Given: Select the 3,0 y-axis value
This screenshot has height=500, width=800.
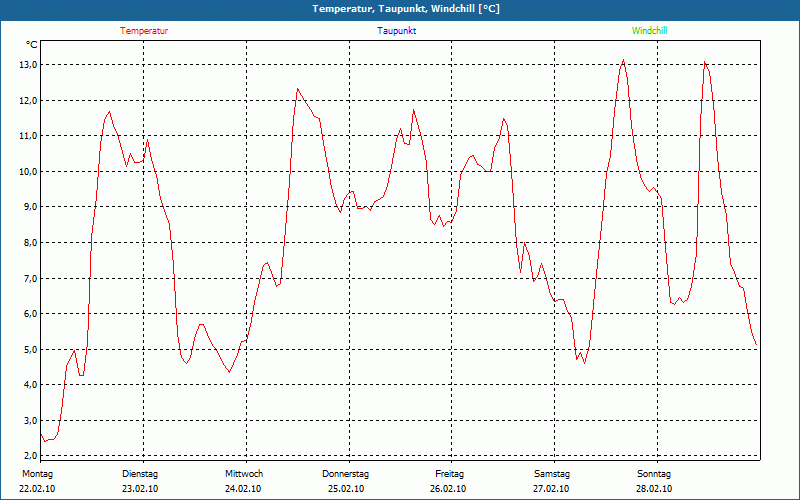Looking at the screenshot, I should (30, 420).
